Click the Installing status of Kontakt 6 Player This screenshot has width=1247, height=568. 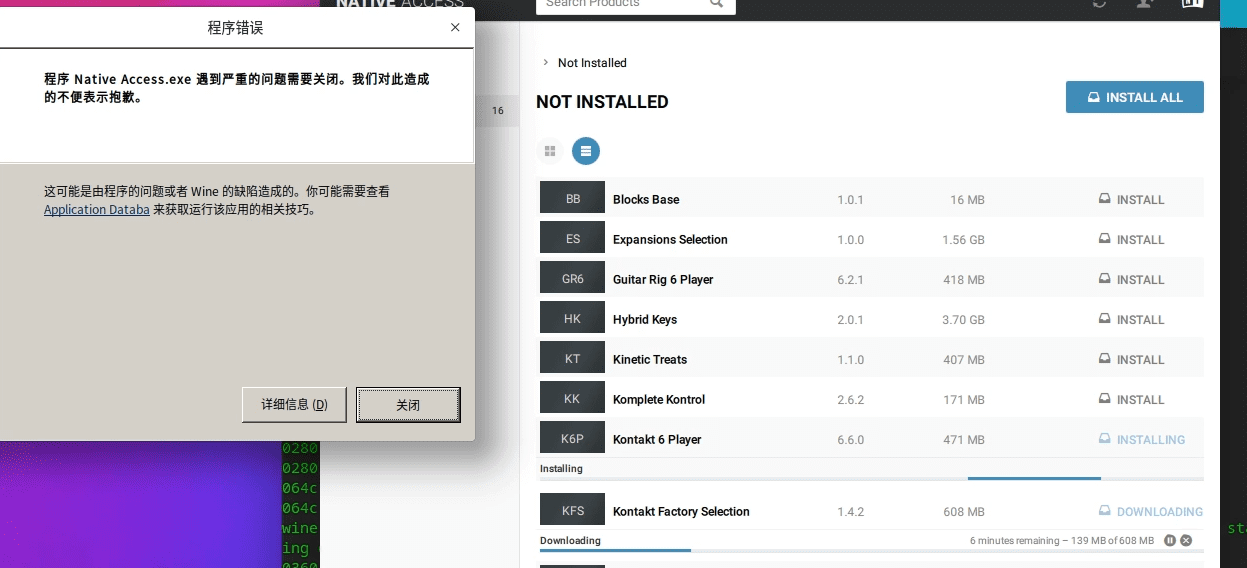pos(1142,439)
